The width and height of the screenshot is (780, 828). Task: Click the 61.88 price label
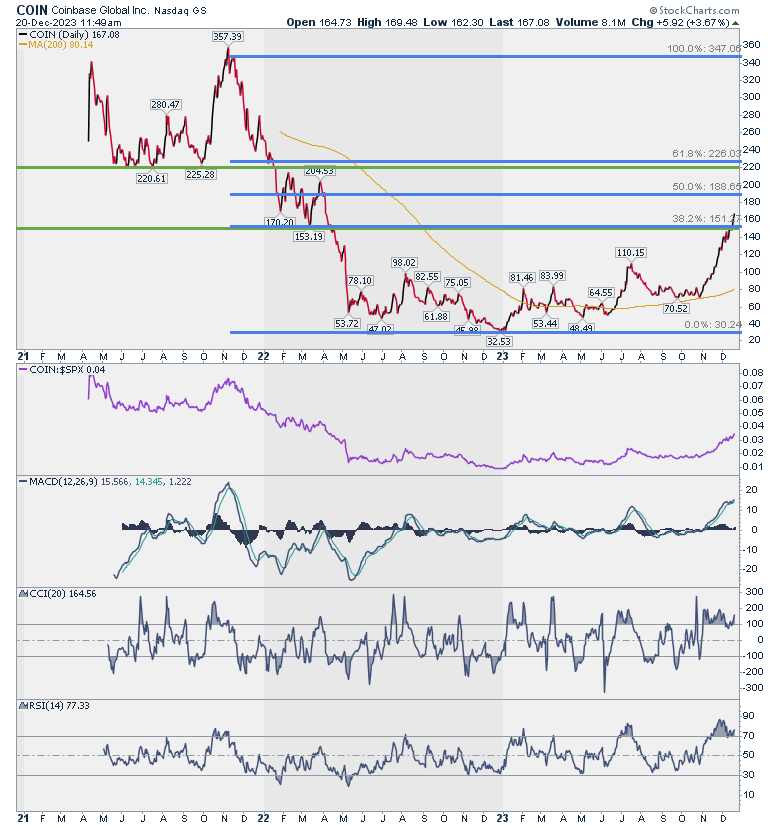click(436, 316)
